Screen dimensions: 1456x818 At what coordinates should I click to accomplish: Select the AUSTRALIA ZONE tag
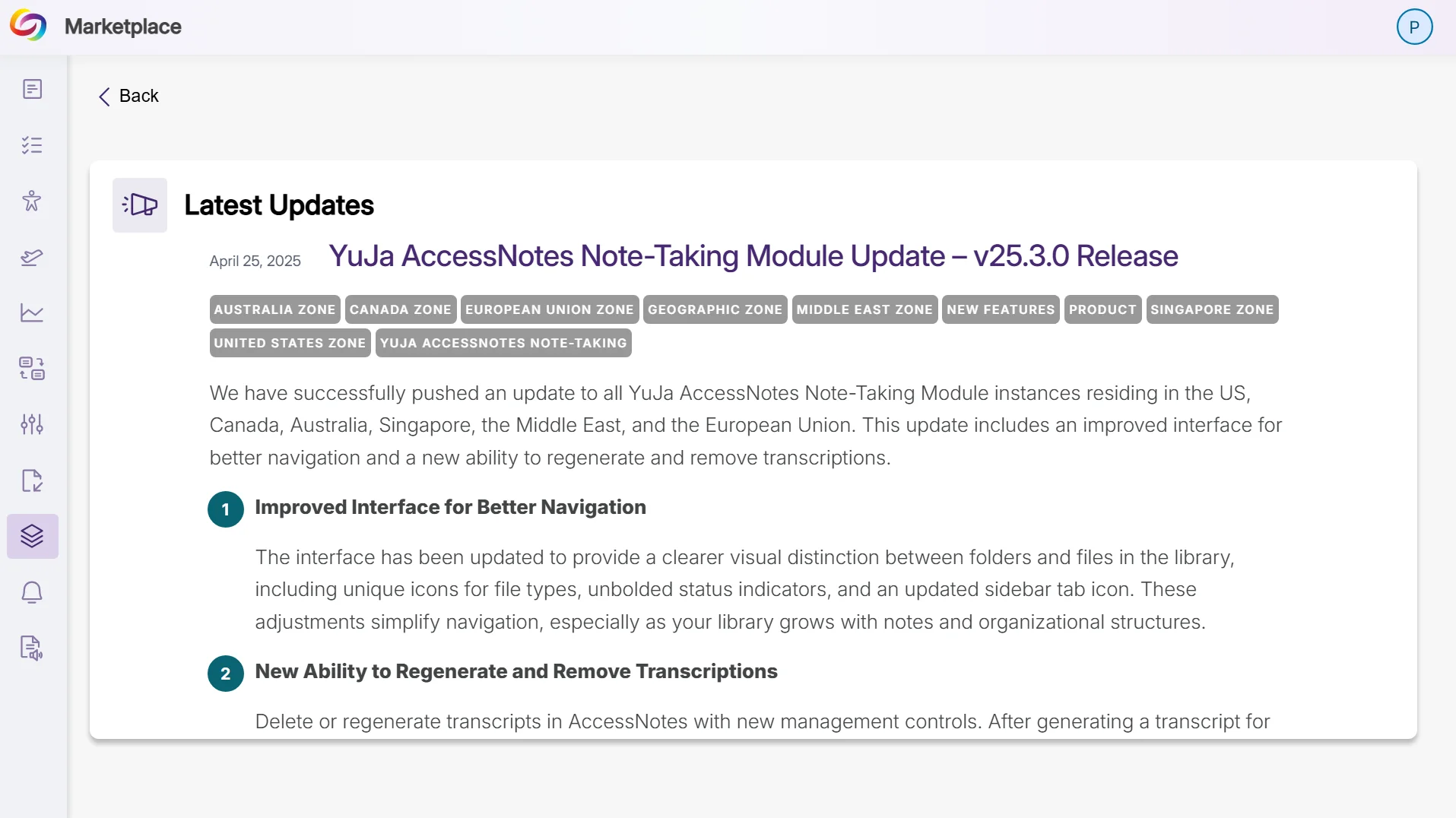click(274, 309)
